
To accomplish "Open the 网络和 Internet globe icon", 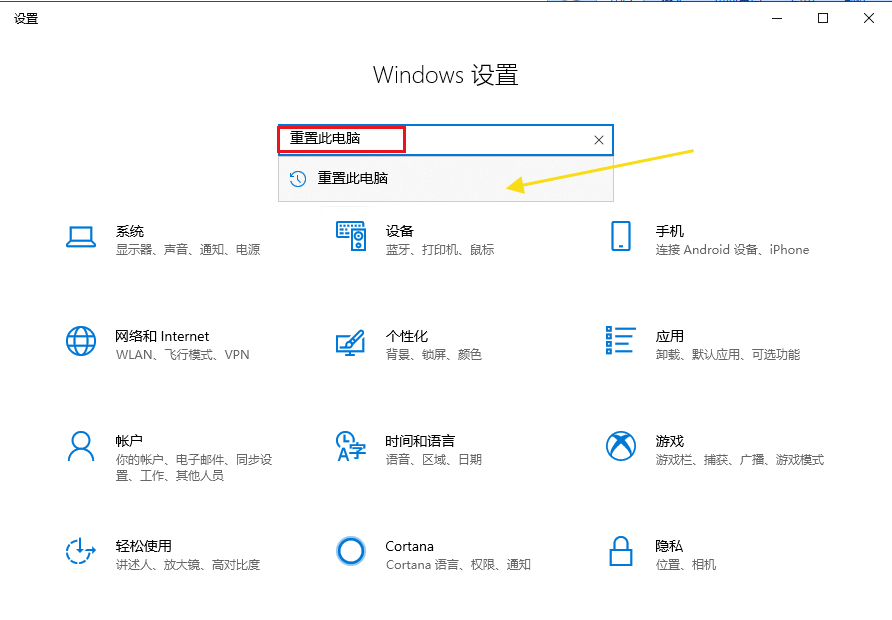I will (81, 341).
